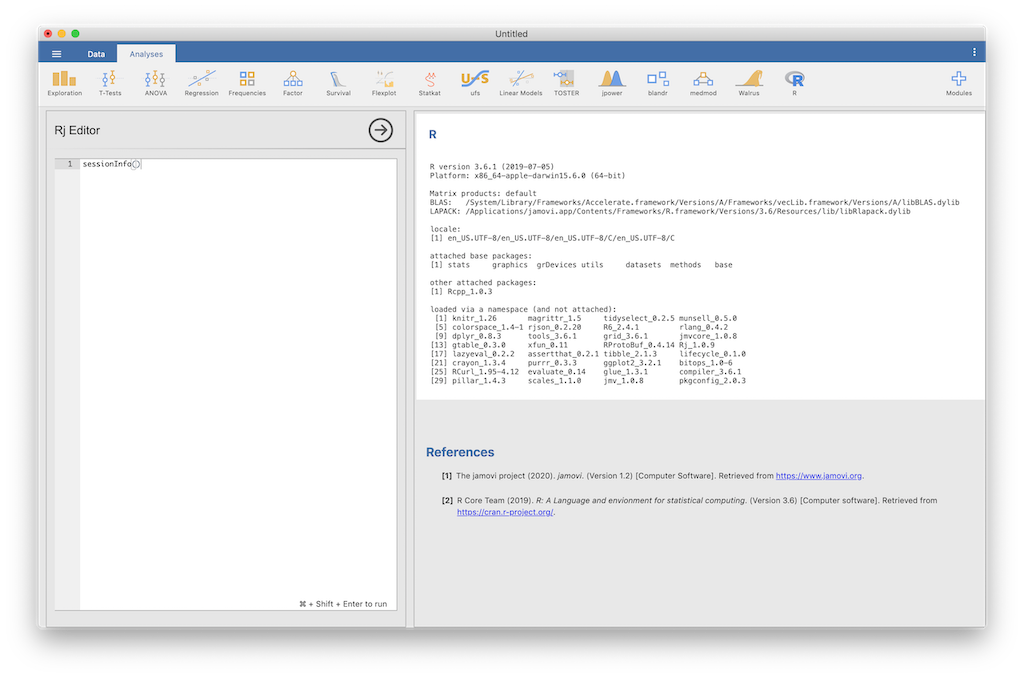
Task: Click into the Rj code editor area
Action: (238, 384)
